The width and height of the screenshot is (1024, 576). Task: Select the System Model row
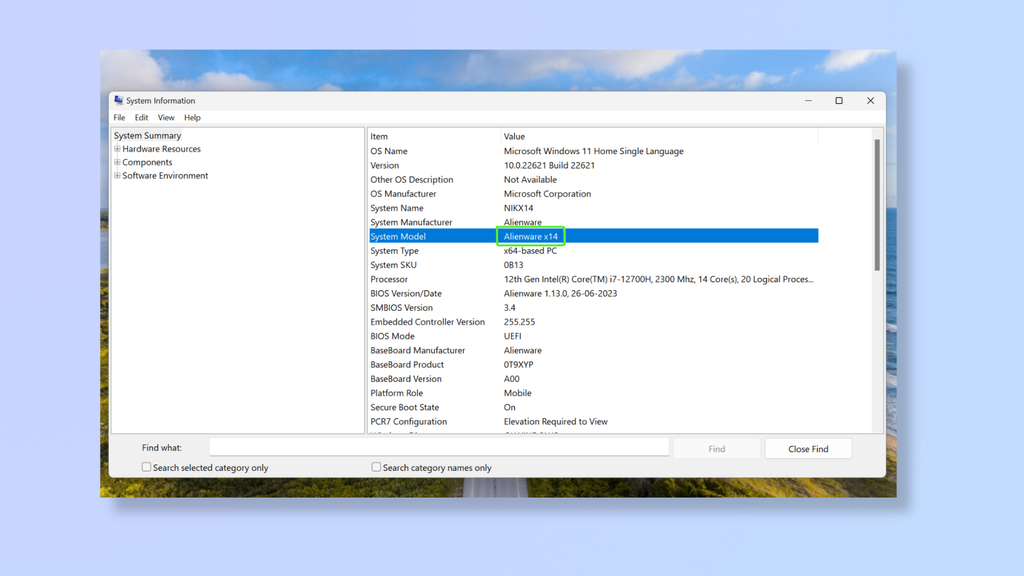(420, 235)
